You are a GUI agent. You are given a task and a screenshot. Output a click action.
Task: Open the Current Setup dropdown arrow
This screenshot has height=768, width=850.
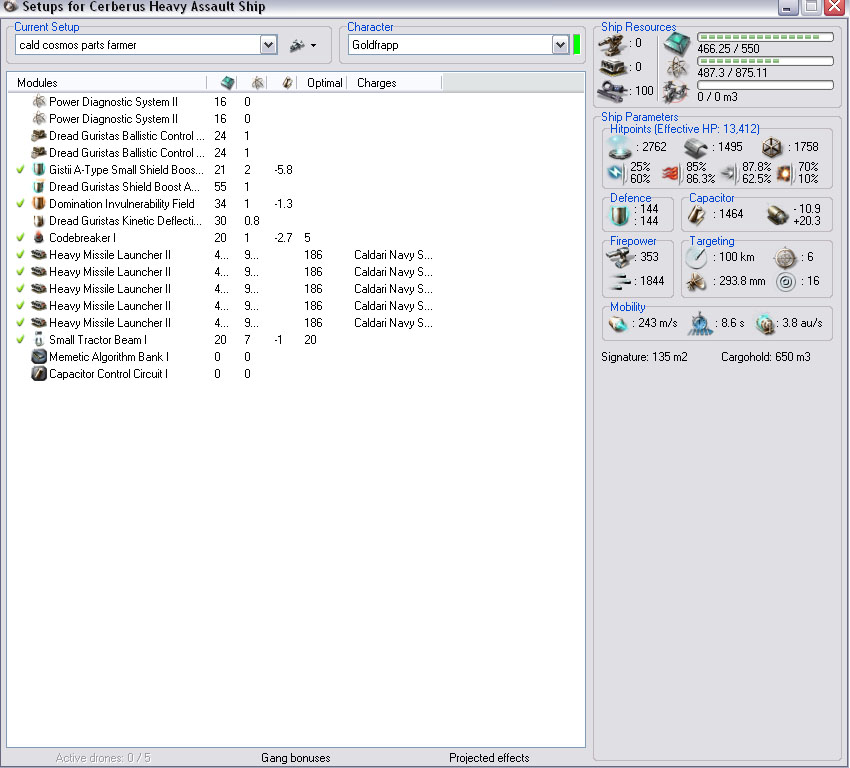268,45
